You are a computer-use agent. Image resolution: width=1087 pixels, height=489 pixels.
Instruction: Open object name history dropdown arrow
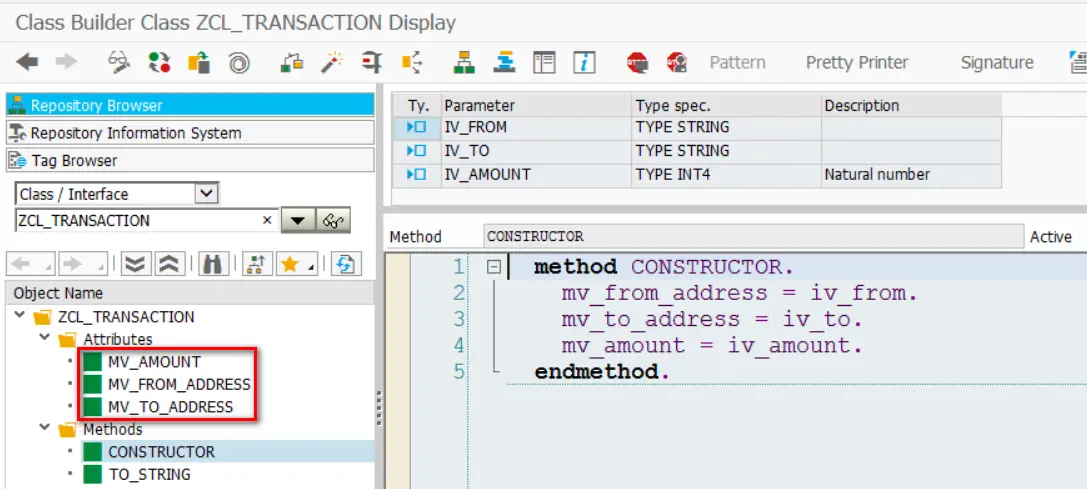[297, 221]
